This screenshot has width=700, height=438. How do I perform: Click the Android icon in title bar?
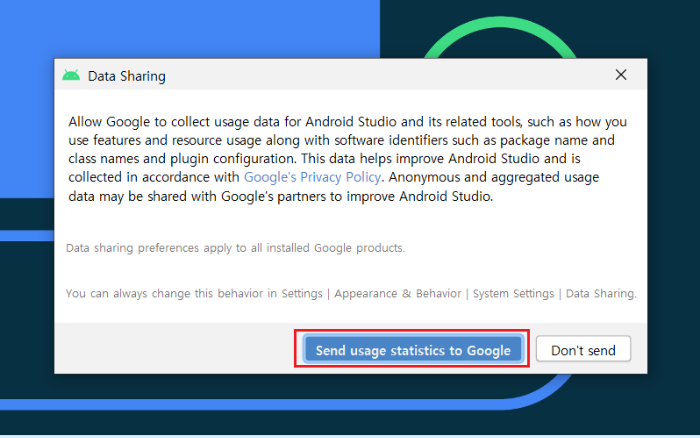click(71, 75)
